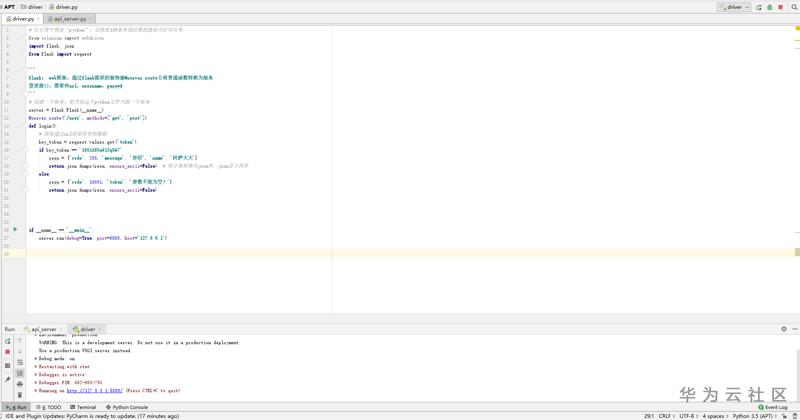Open Run panel settings gear

coord(784,329)
